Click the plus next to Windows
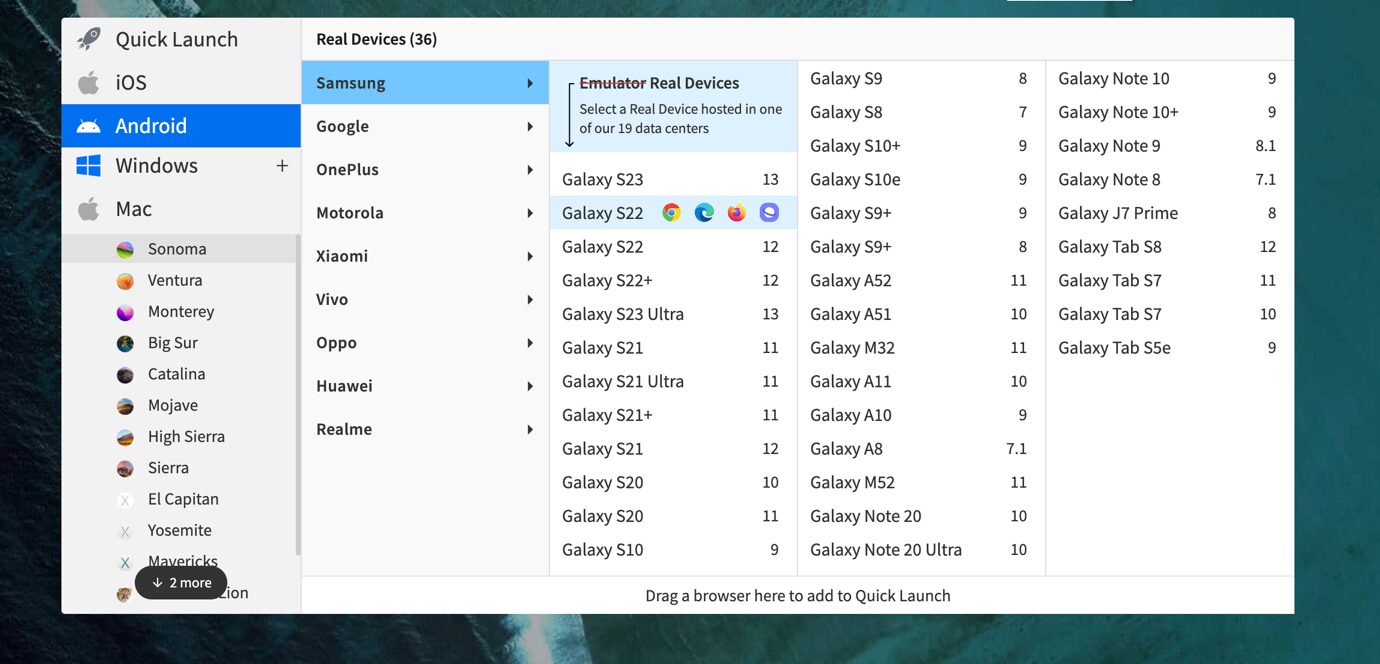 [283, 164]
